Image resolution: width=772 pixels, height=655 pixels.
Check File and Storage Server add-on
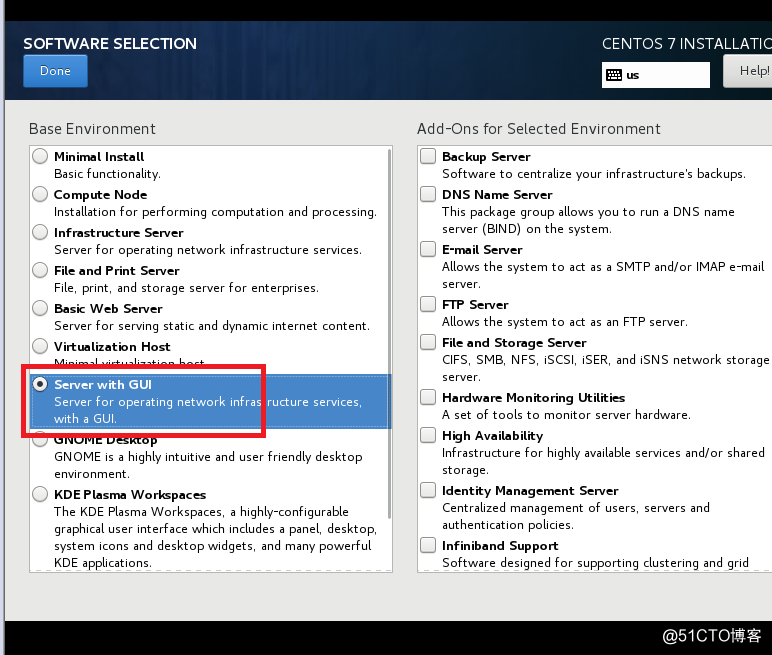[428, 342]
